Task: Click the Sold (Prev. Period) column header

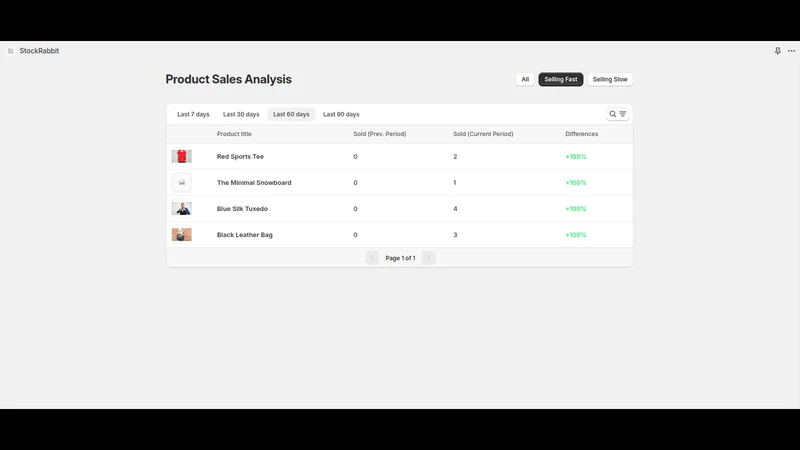Action: click(380, 134)
